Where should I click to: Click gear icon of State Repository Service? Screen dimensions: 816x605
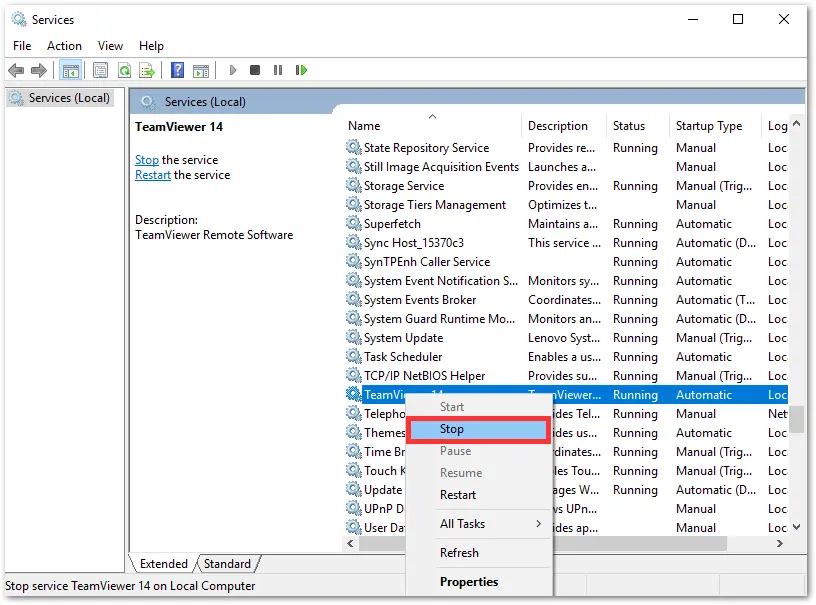pos(354,147)
